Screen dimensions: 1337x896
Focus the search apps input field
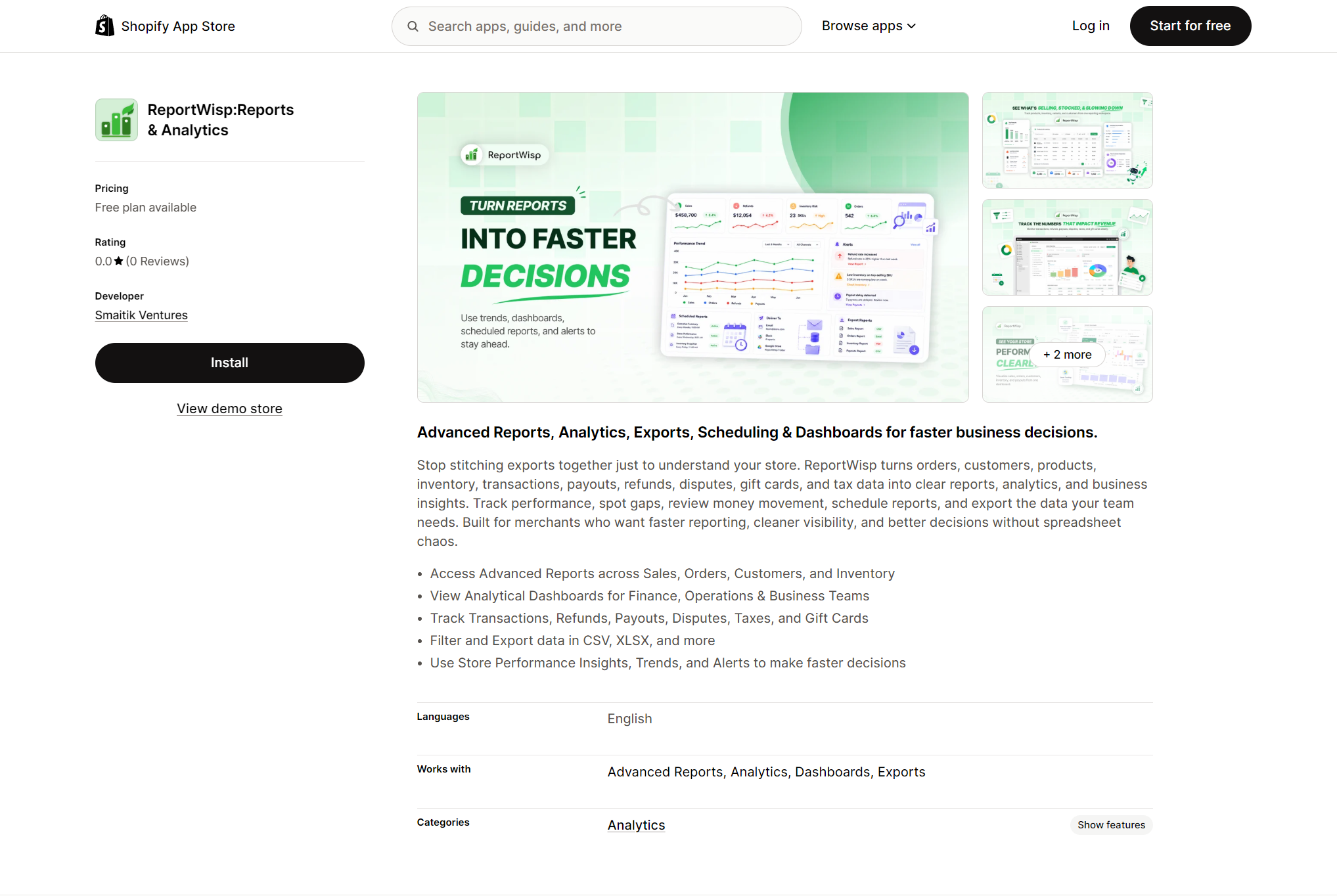pos(597,26)
